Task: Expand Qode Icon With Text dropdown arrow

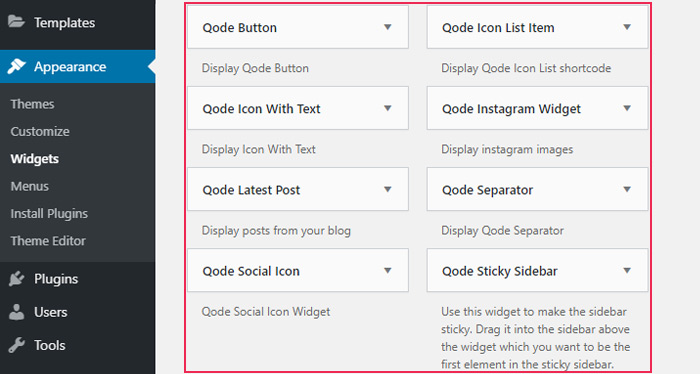Action: click(x=388, y=108)
